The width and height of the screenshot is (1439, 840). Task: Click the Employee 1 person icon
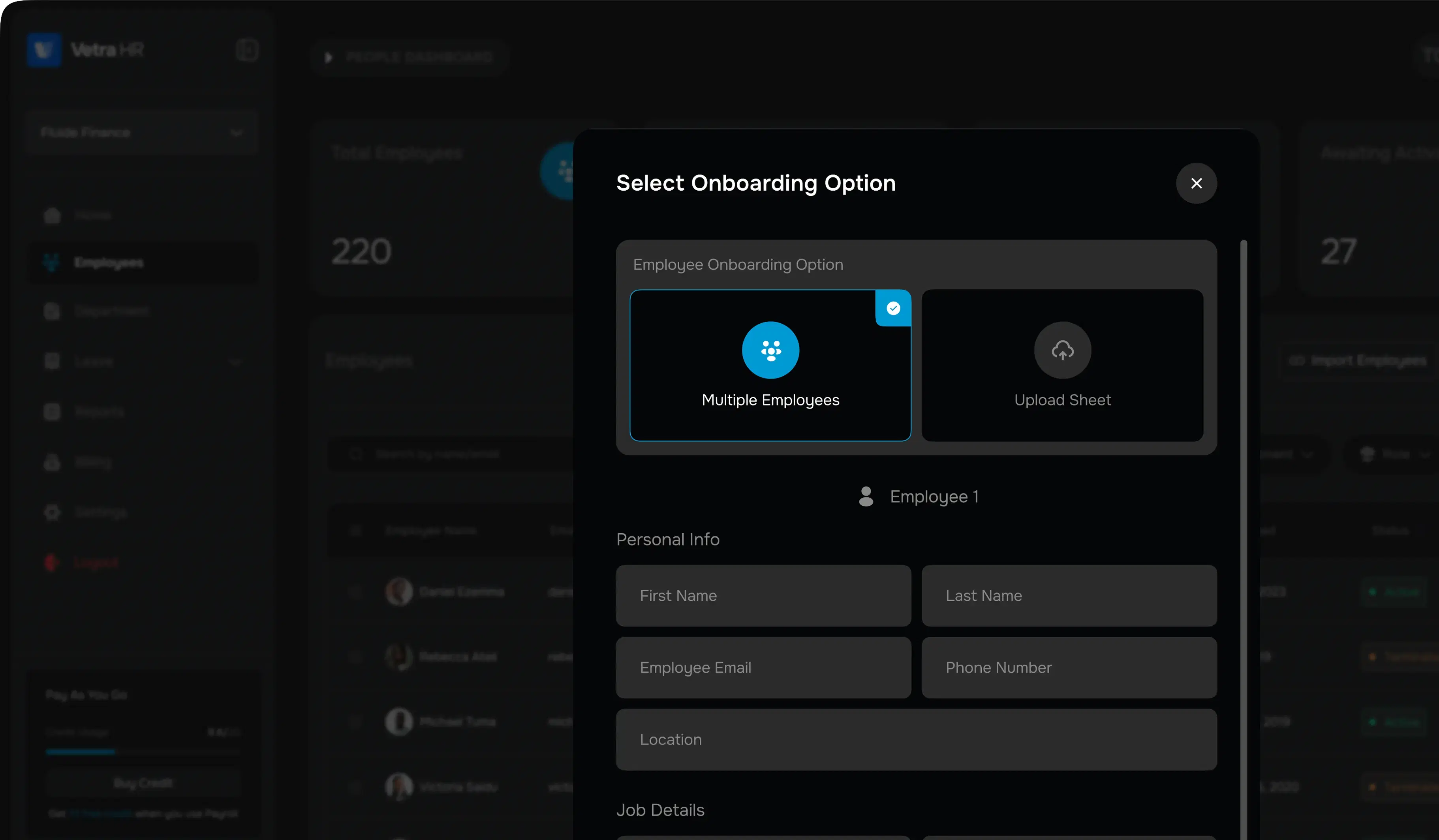[x=866, y=497]
